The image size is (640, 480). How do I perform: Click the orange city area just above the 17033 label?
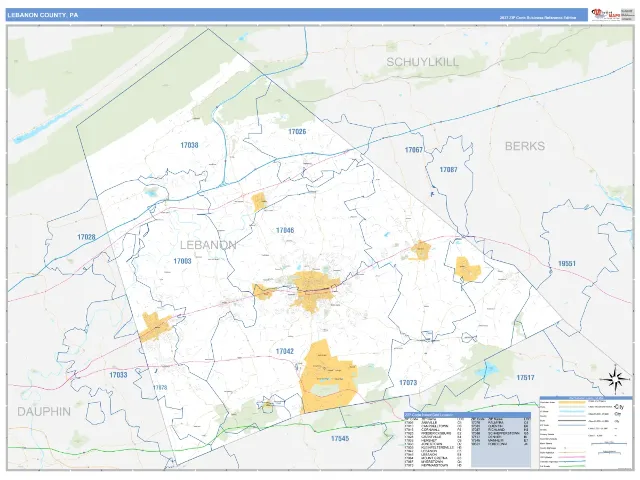[155, 327]
